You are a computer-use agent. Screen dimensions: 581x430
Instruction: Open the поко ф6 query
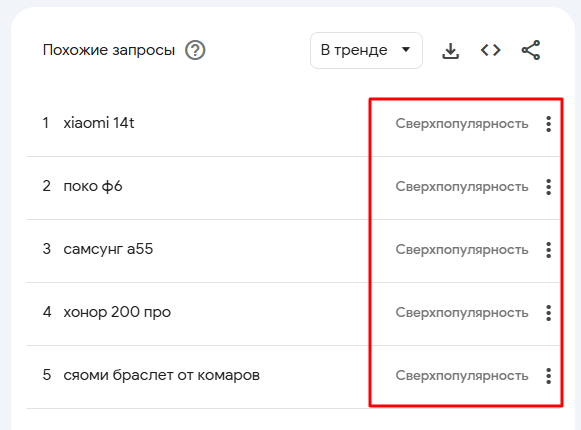[x=93, y=186]
